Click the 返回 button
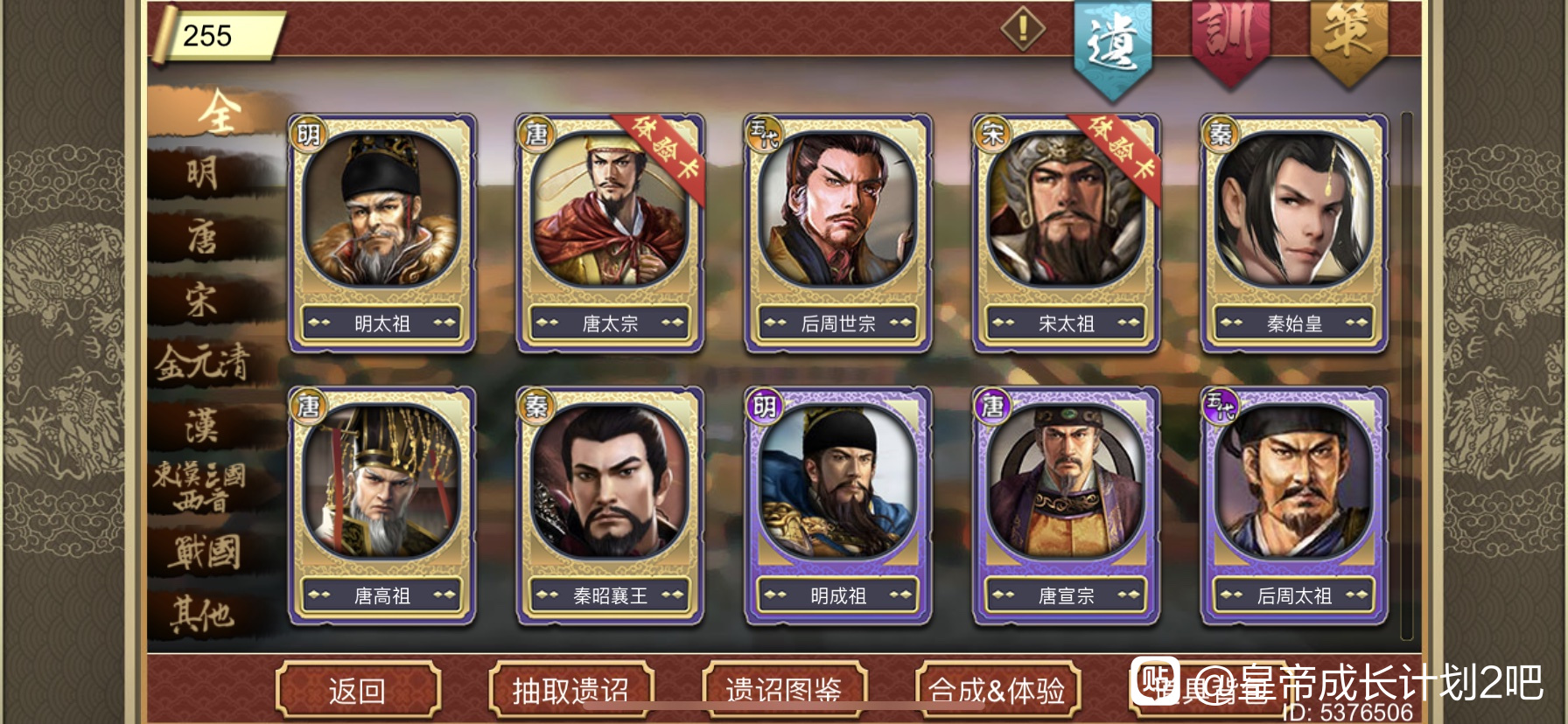The width and height of the screenshot is (1568, 724). [x=357, y=691]
